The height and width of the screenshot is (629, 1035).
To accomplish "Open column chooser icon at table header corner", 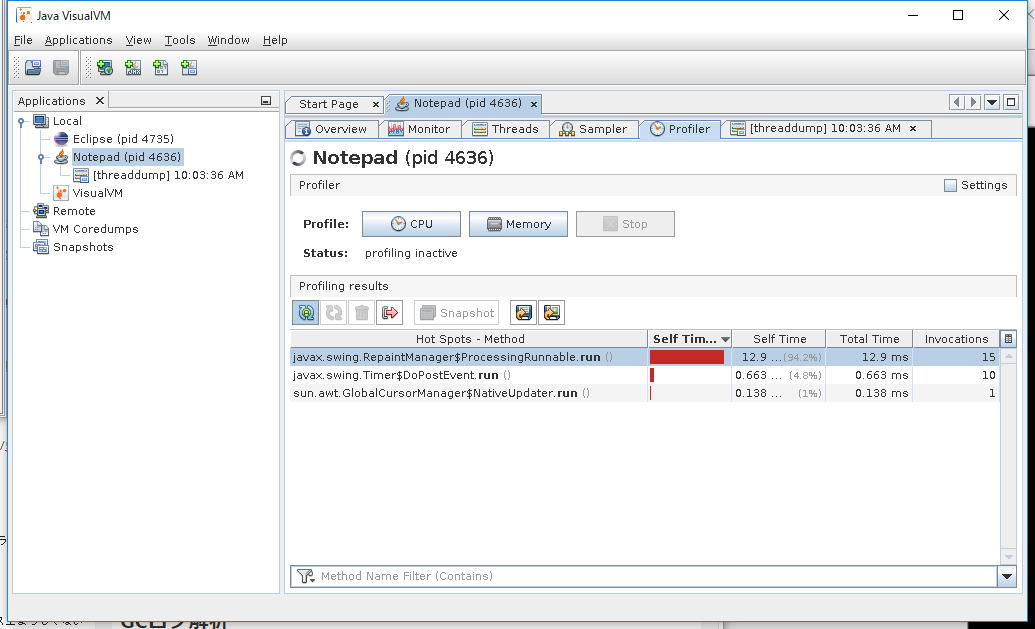I will pos(1008,339).
